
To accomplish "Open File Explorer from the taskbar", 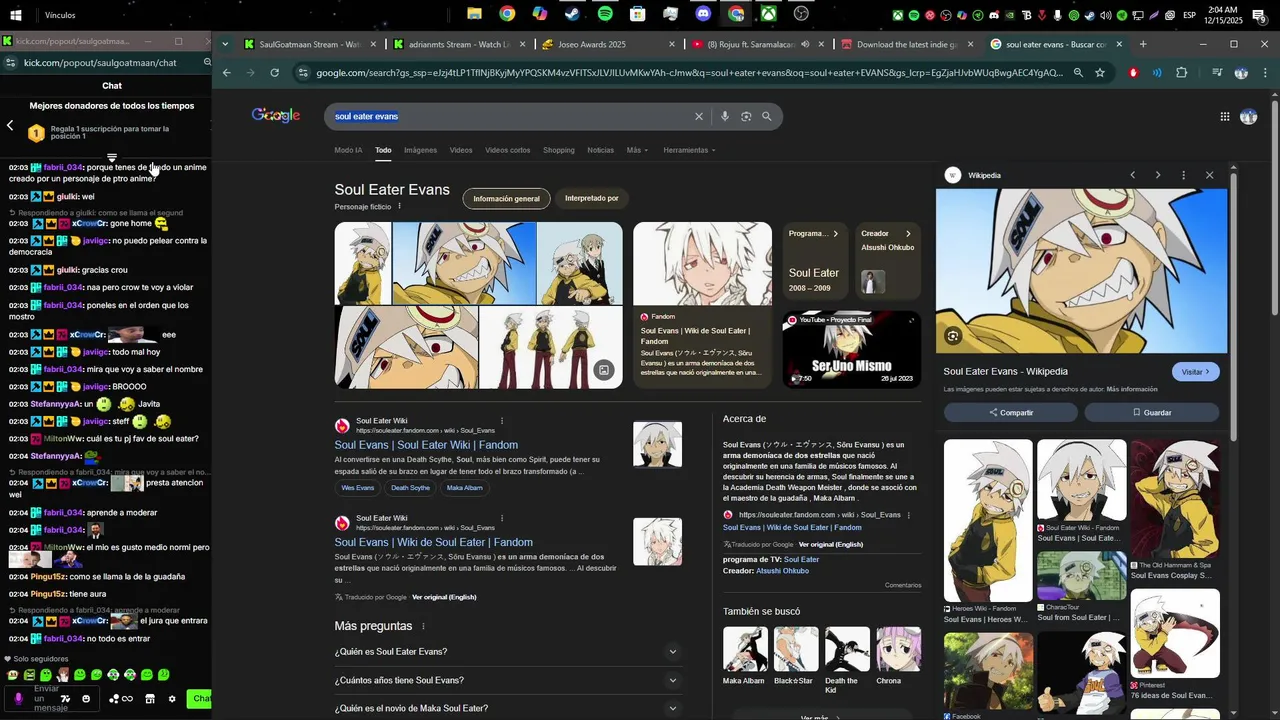I will click(474, 14).
